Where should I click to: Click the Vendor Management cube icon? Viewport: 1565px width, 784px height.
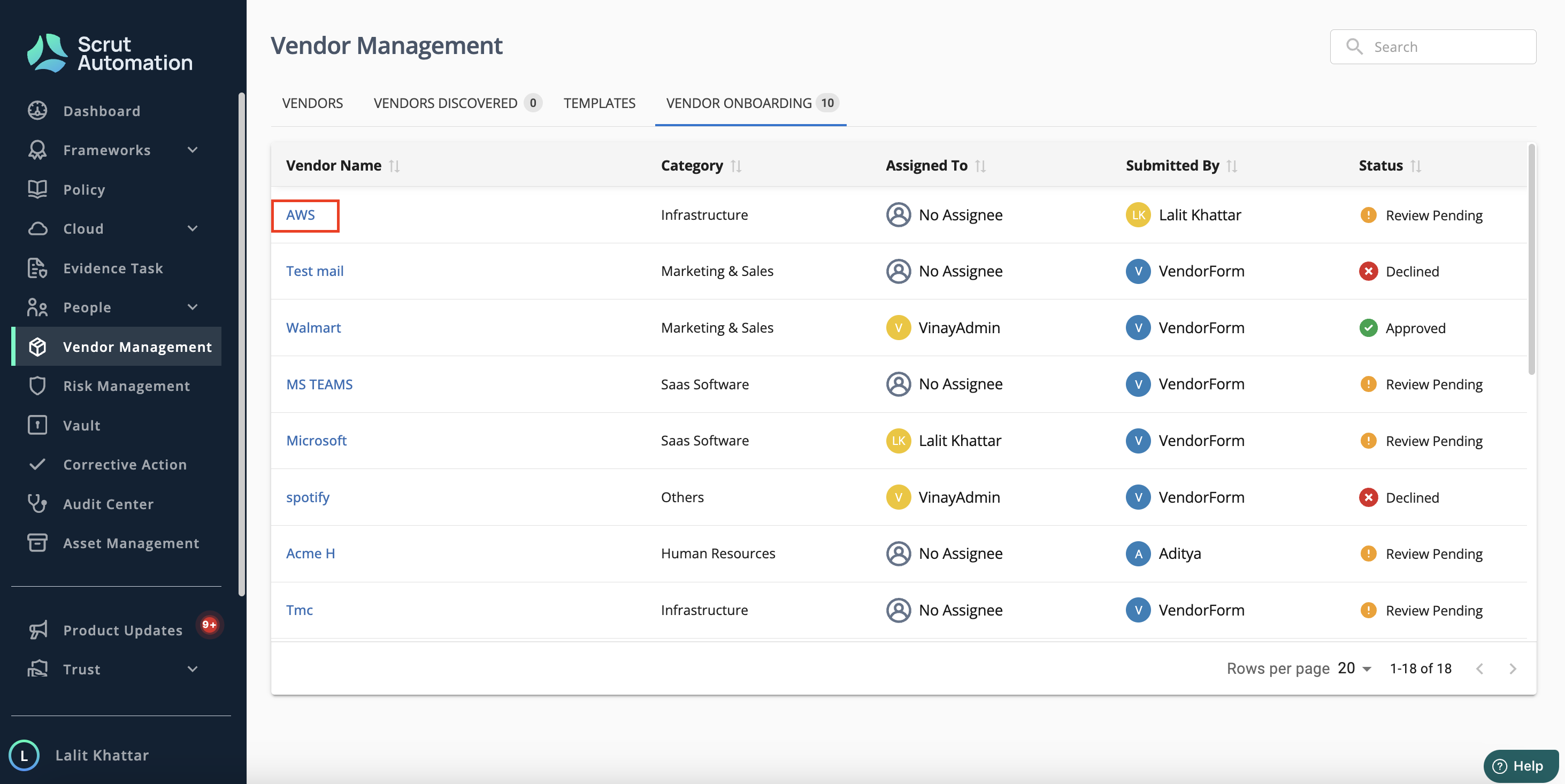tap(37, 347)
